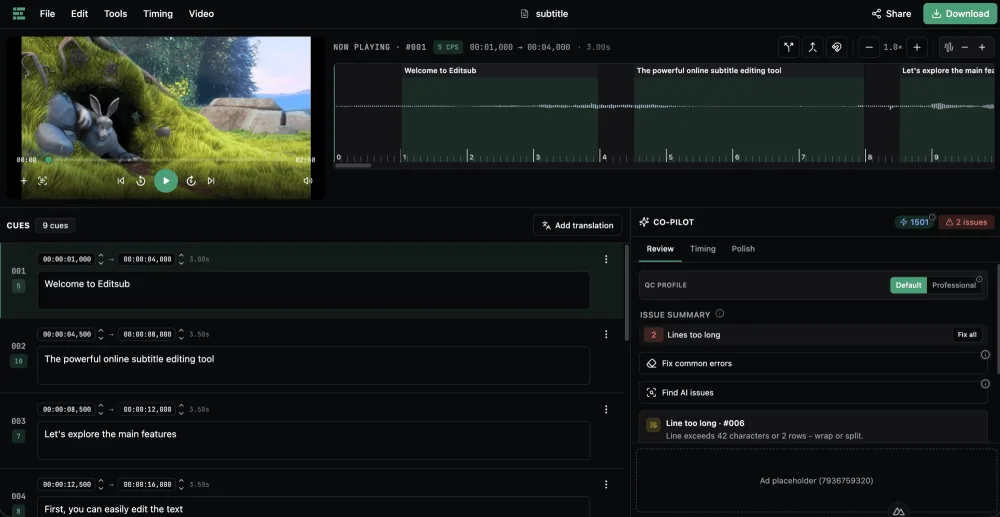Switch to the Polish tab
This screenshot has width=1000, height=517.
pyautogui.click(x=743, y=249)
